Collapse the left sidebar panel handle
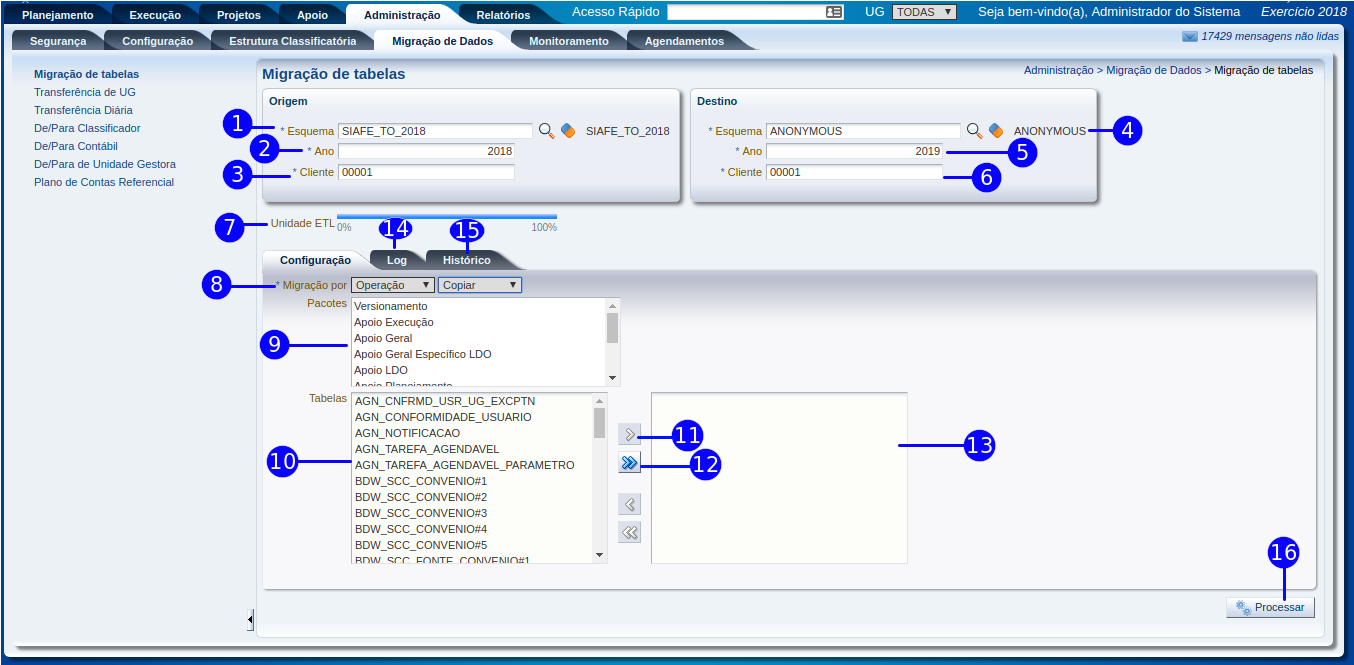Screen dimensions: 1354x665 tap(250, 621)
